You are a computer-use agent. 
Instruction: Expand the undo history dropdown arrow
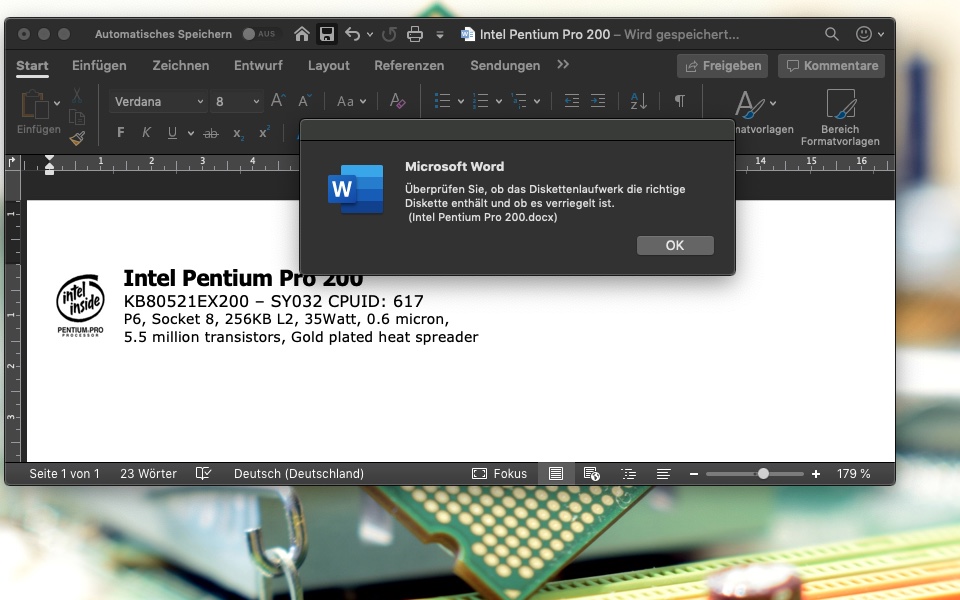[370, 35]
